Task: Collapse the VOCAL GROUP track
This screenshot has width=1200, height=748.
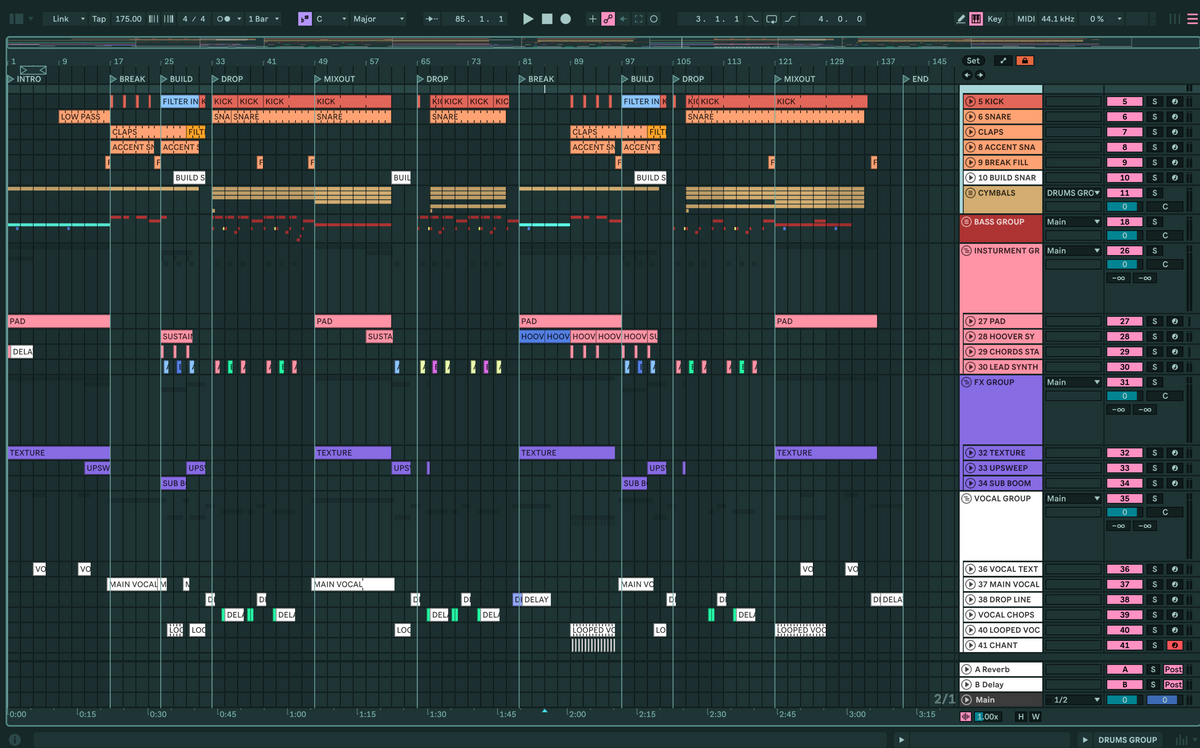Action: [967, 498]
